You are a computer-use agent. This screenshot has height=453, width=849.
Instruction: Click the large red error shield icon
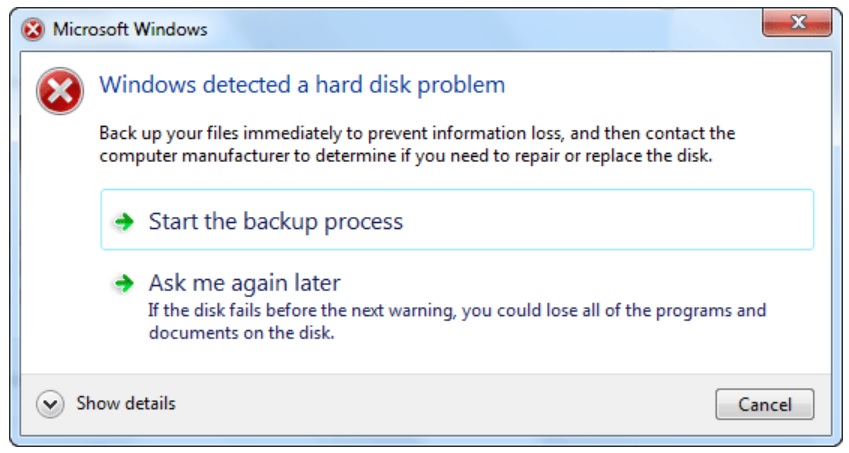[x=61, y=94]
